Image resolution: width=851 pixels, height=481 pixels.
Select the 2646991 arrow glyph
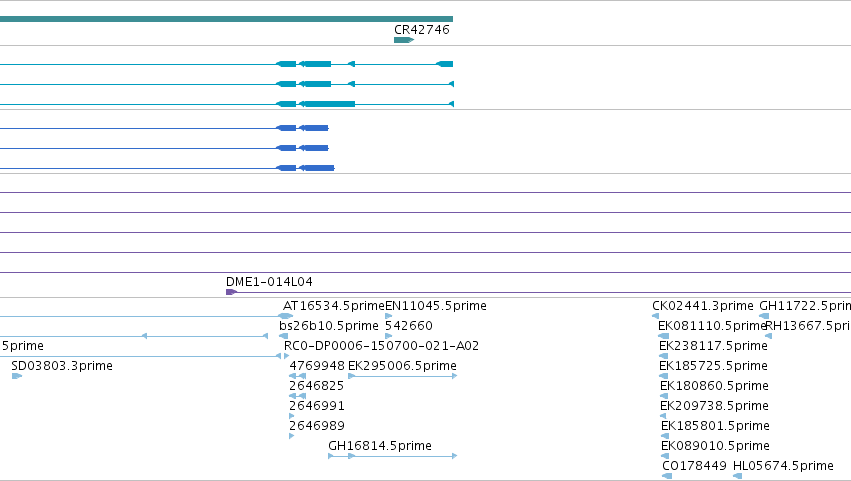pos(291,416)
